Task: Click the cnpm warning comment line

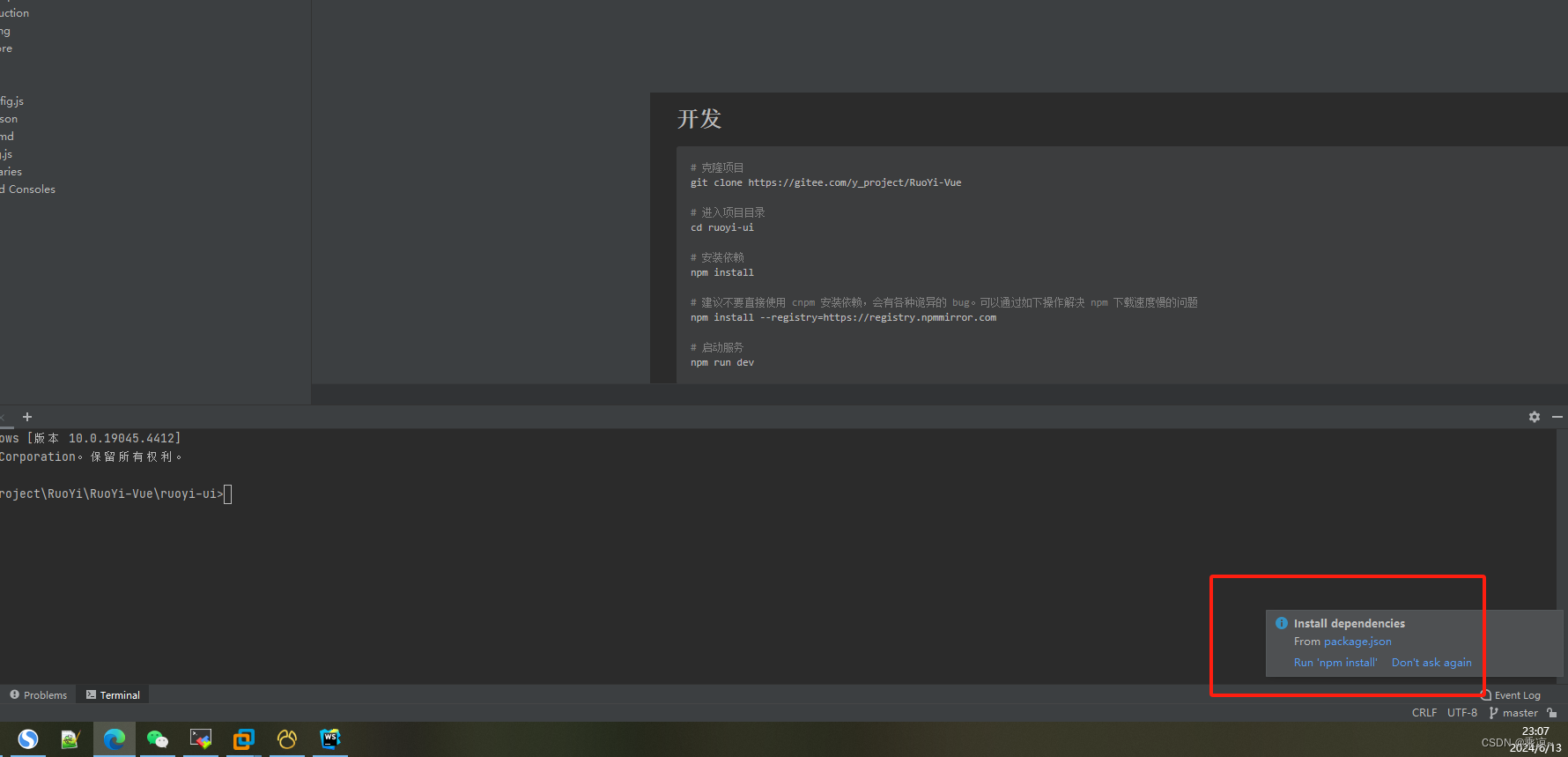Action: click(x=944, y=302)
